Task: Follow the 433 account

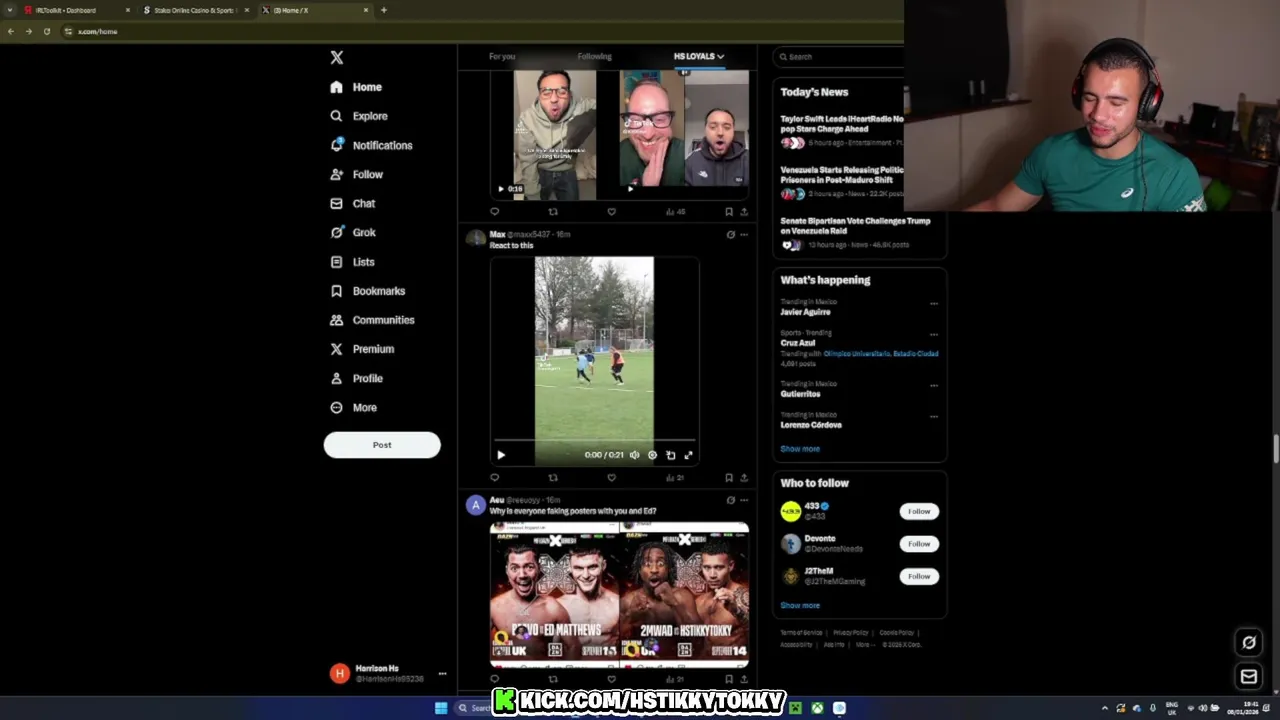Action: (919, 511)
